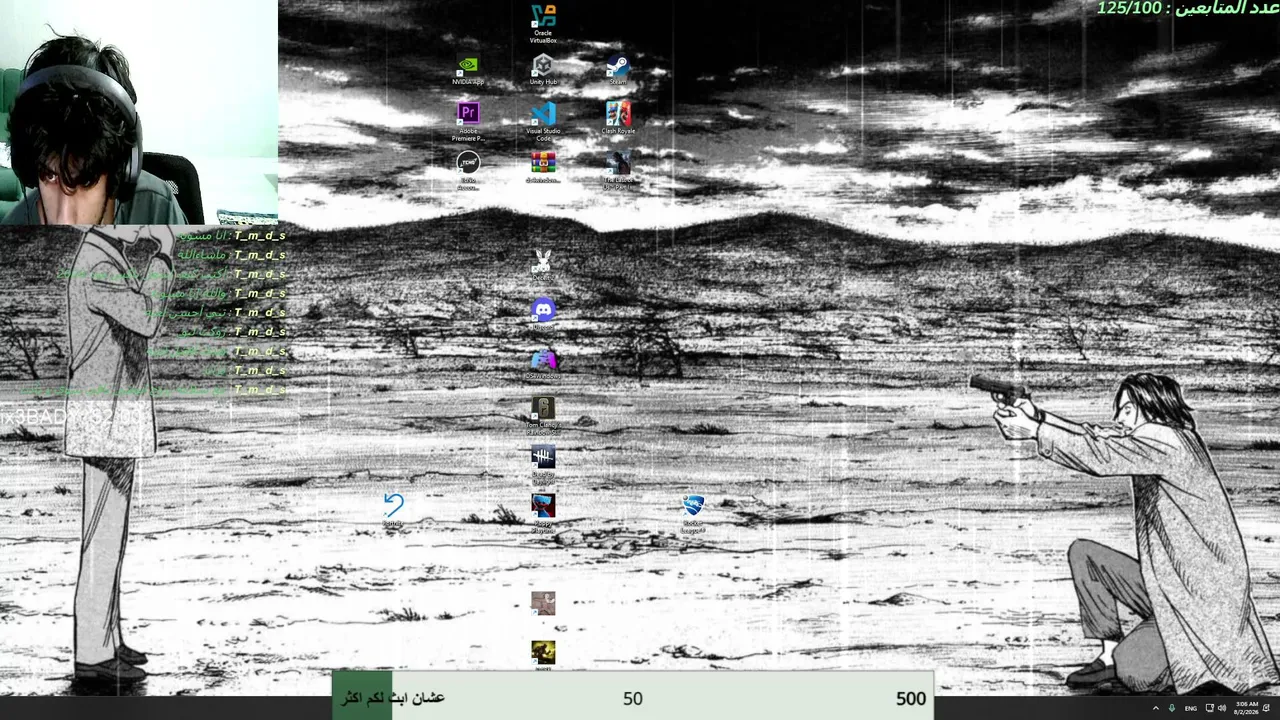Click the white rabbit desktop icon
Viewport: 1280px width, 720px height.
[x=542, y=265]
